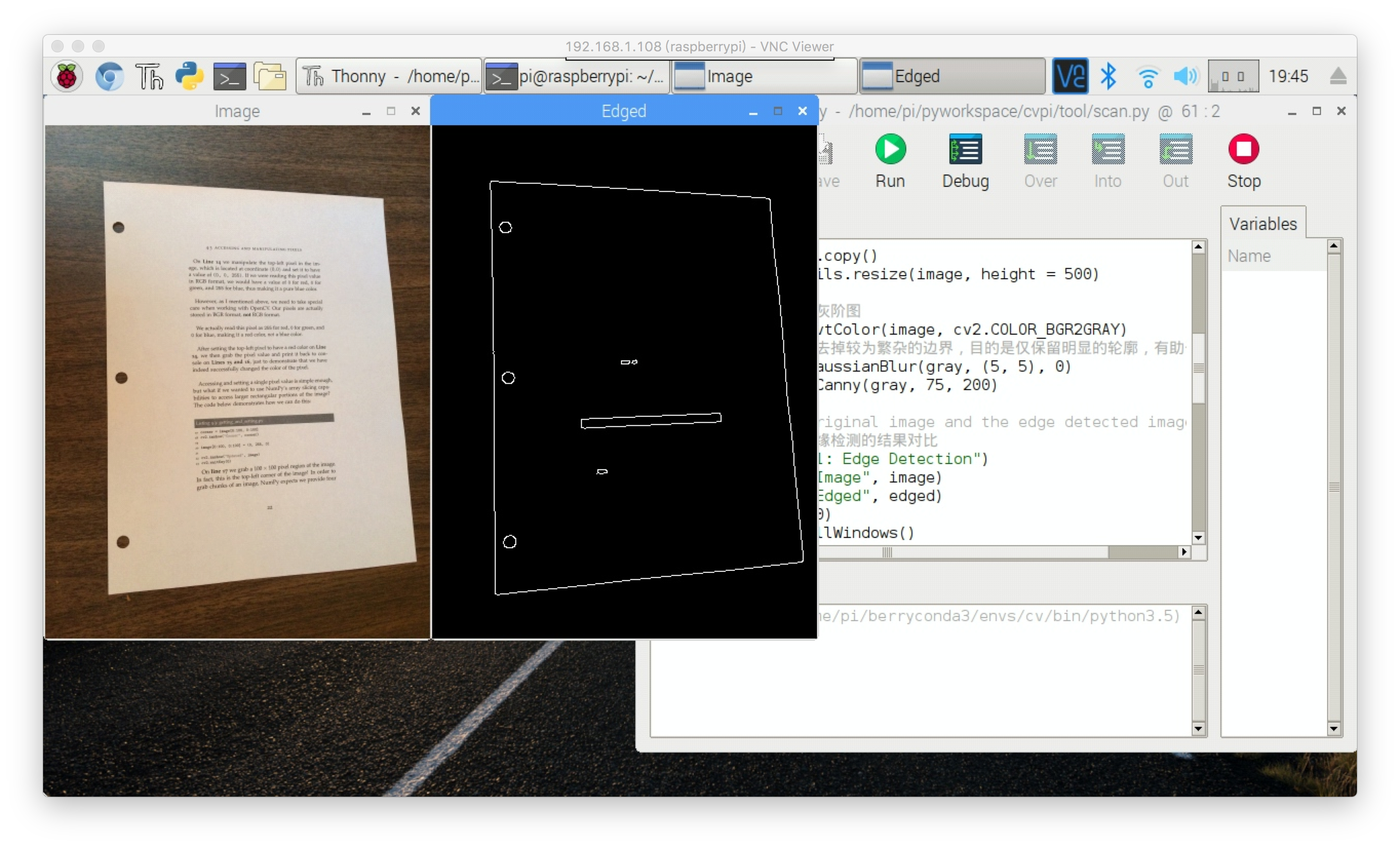
Task: Click the Step Into icon
Action: [x=1107, y=150]
